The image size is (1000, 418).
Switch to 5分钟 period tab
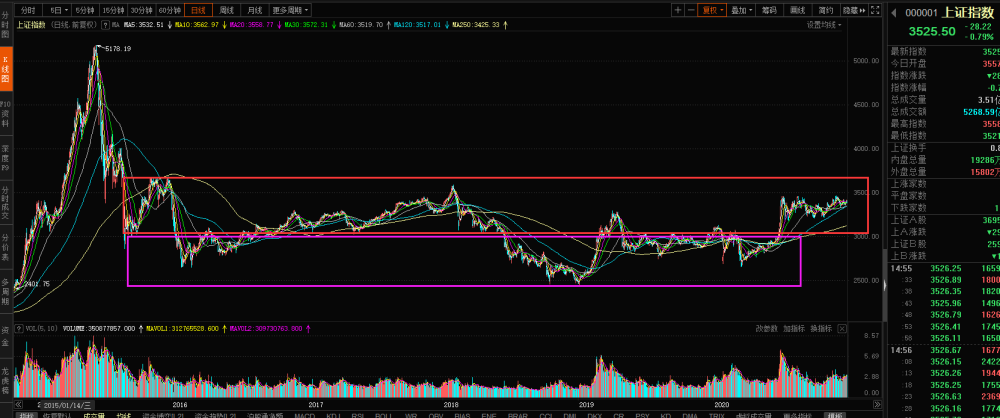[x=85, y=10]
